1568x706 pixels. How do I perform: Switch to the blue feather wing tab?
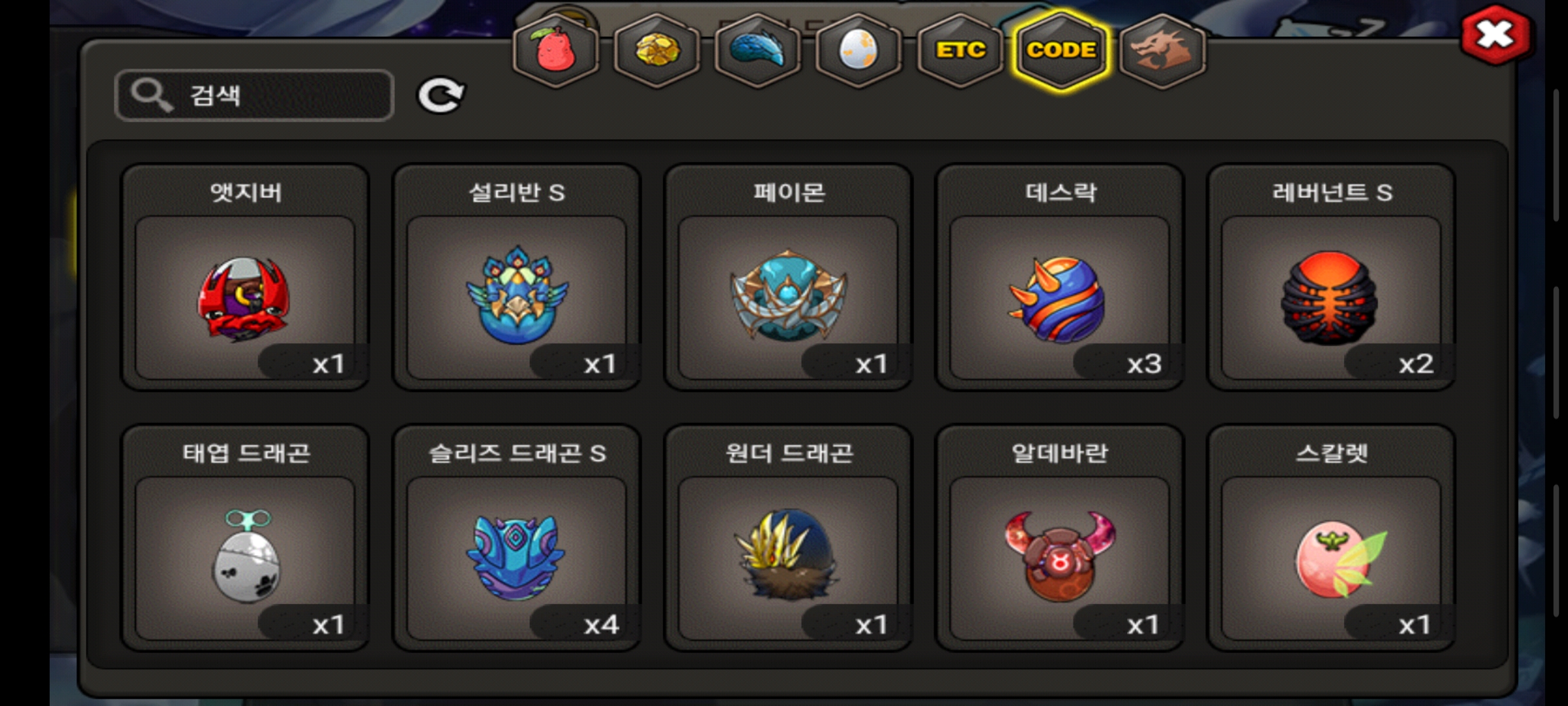[758, 50]
